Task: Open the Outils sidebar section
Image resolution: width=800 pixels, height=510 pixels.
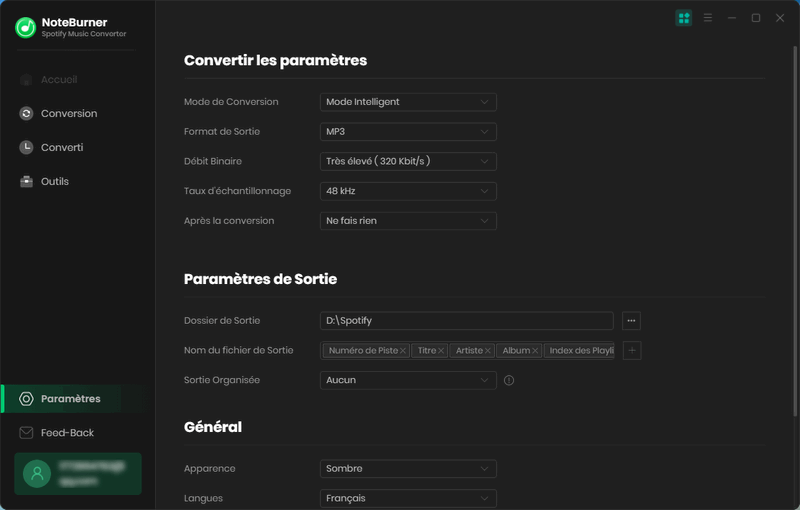Action: click(x=54, y=182)
